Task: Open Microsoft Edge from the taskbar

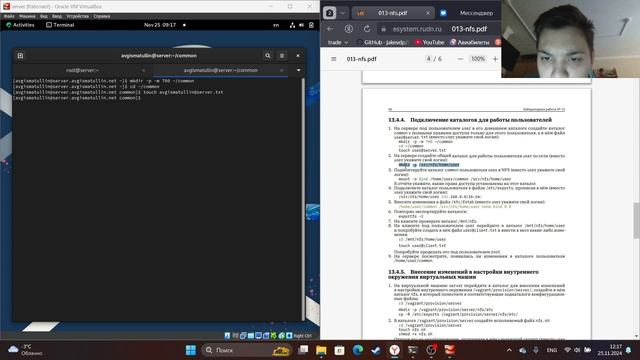Action: pyautogui.click(x=358, y=350)
